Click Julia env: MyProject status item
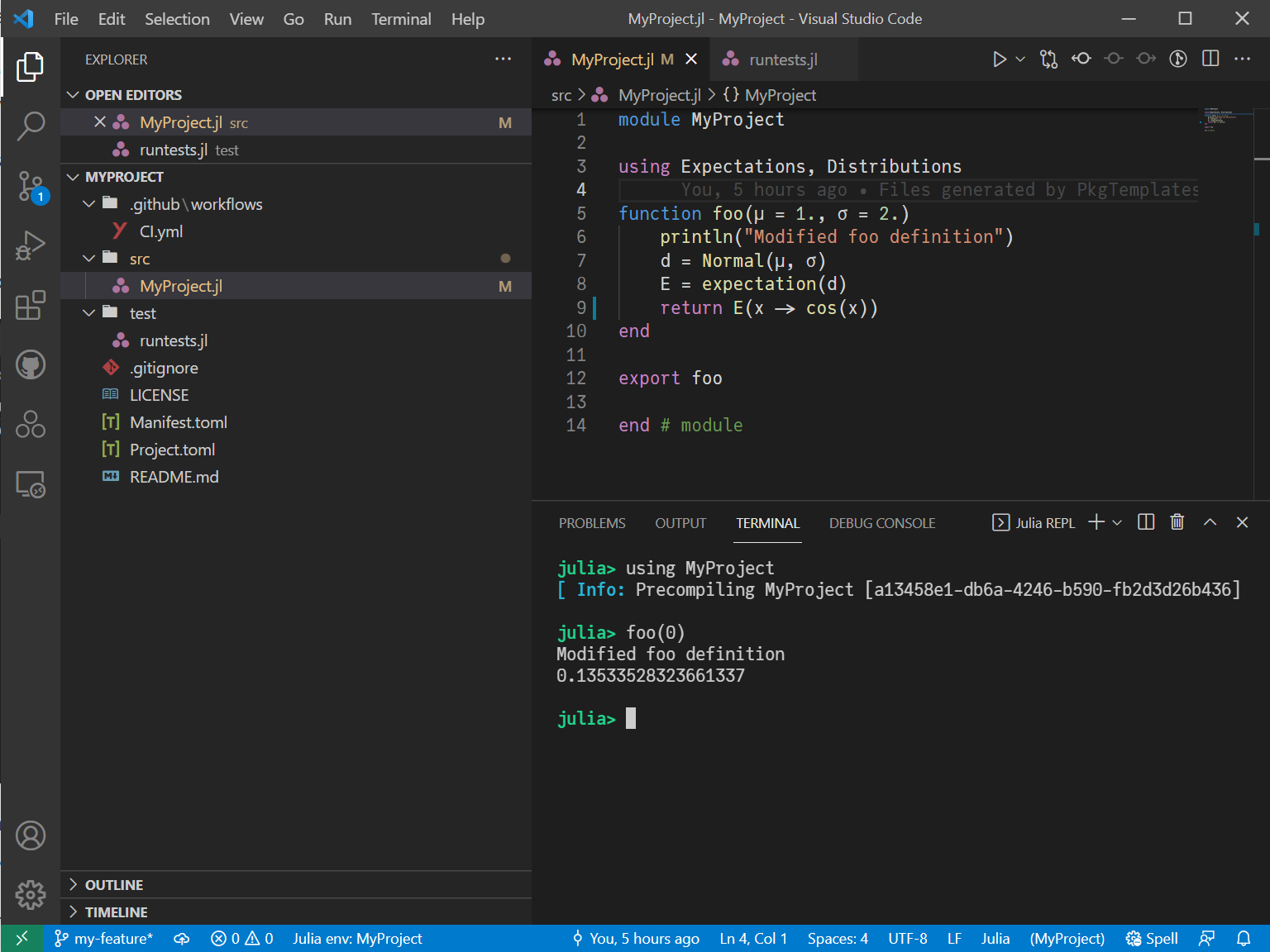1270x952 pixels. click(357, 939)
